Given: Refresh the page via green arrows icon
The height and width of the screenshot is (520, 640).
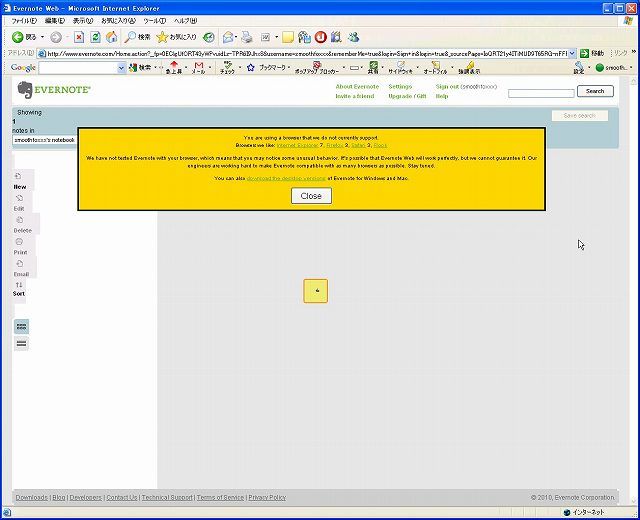Looking at the screenshot, I should pyautogui.click(x=96, y=37).
